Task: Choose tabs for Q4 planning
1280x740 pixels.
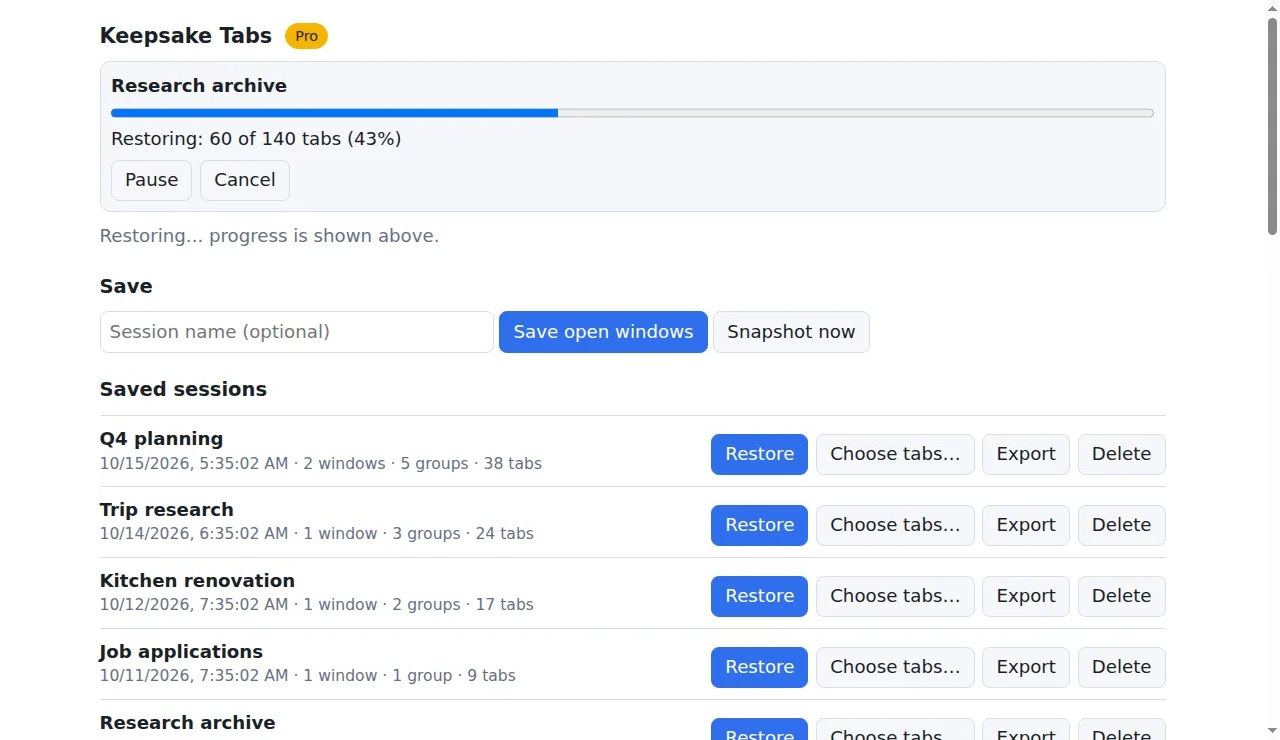Action: 895,454
